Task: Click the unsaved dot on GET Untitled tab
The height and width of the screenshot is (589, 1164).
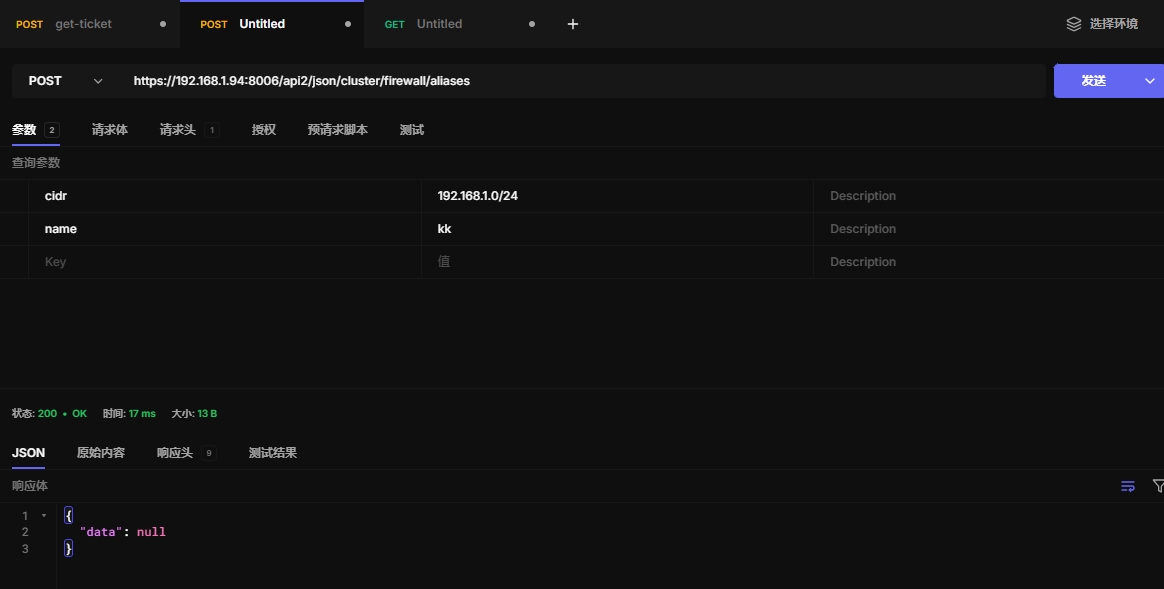Action: click(x=531, y=24)
